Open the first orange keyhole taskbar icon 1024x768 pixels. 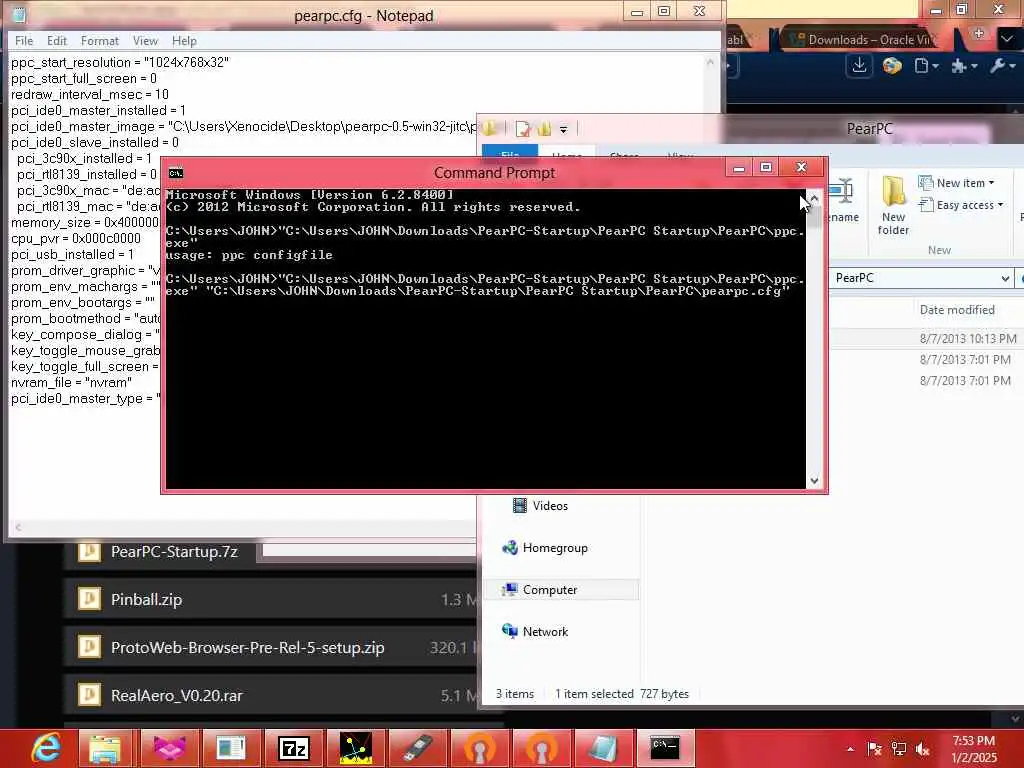tap(480, 748)
